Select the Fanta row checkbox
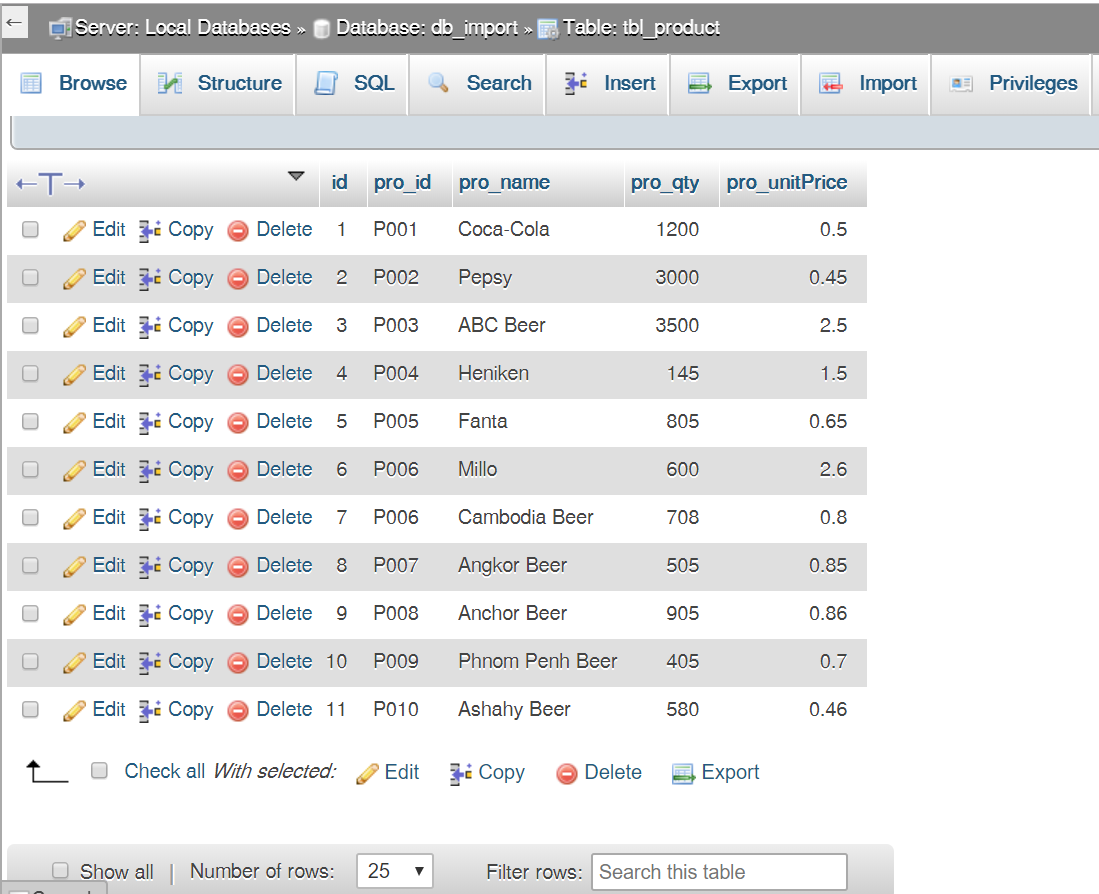The height and width of the screenshot is (894, 1099). coord(30,421)
